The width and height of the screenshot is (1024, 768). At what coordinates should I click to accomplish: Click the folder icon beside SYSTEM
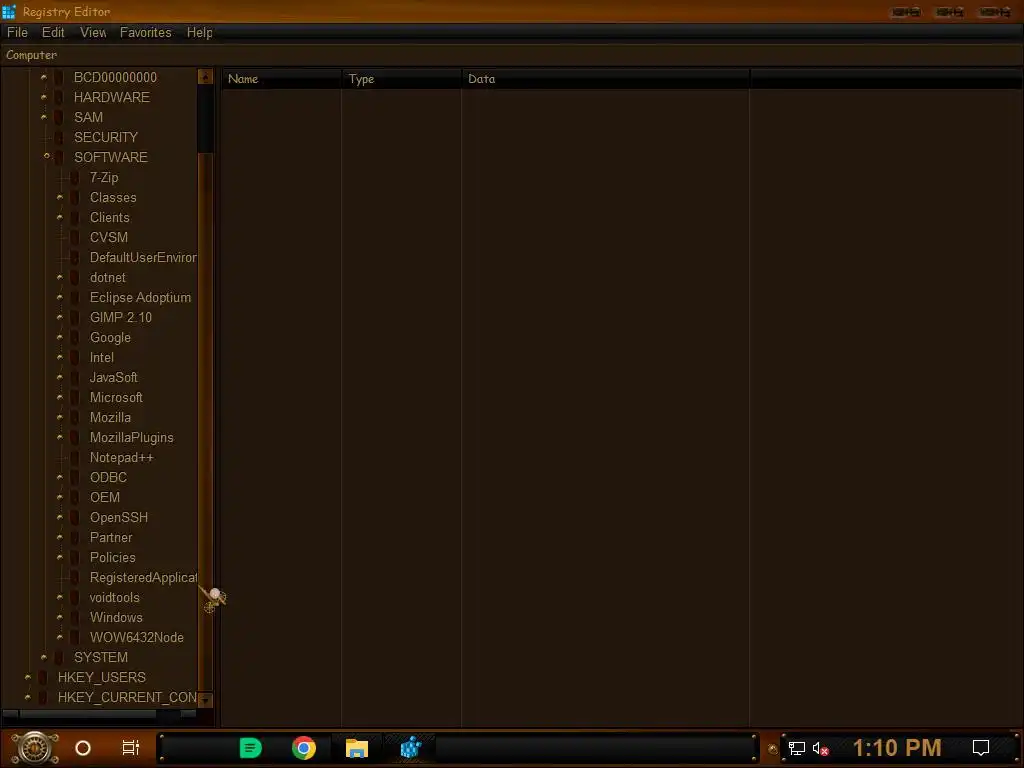coord(59,658)
